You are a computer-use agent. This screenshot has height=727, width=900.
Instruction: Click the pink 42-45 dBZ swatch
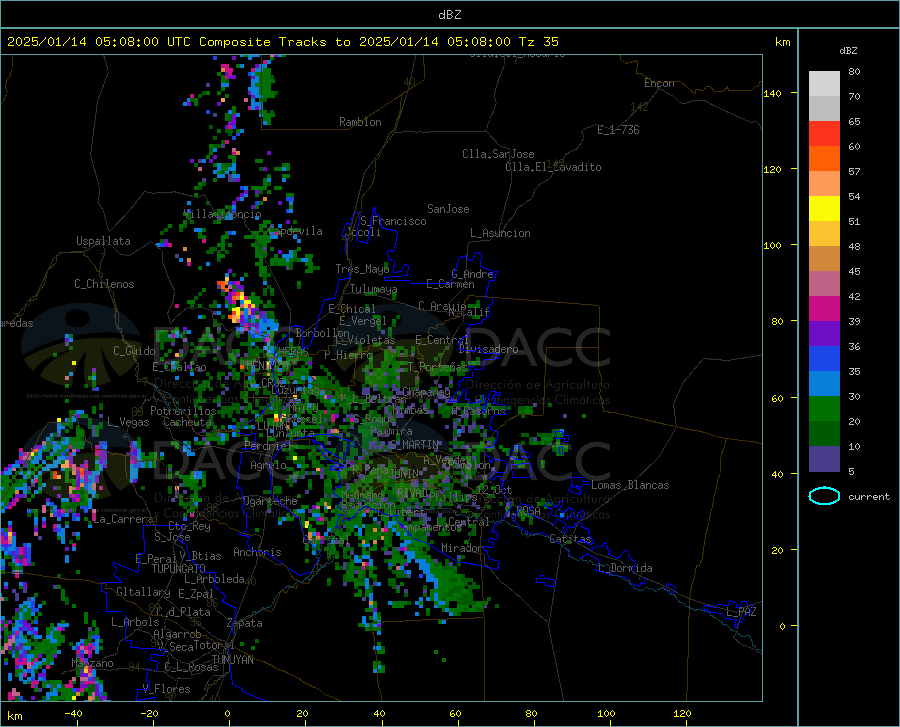pyautogui.click(x=824, y=284)
